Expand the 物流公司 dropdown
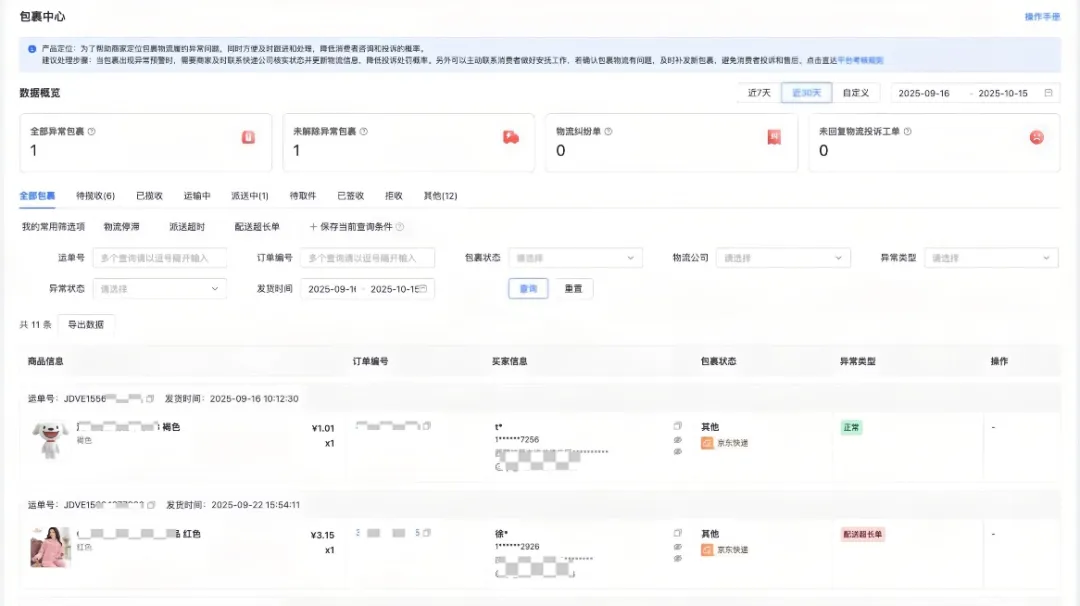 783,258
